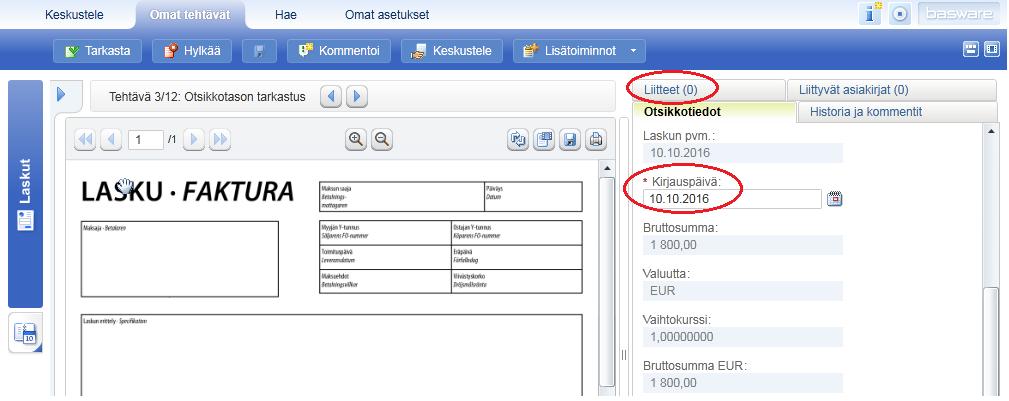Click the Tehtävä 3/12 task title
This screenshot has width=1009, height=401.
(207, 97)
